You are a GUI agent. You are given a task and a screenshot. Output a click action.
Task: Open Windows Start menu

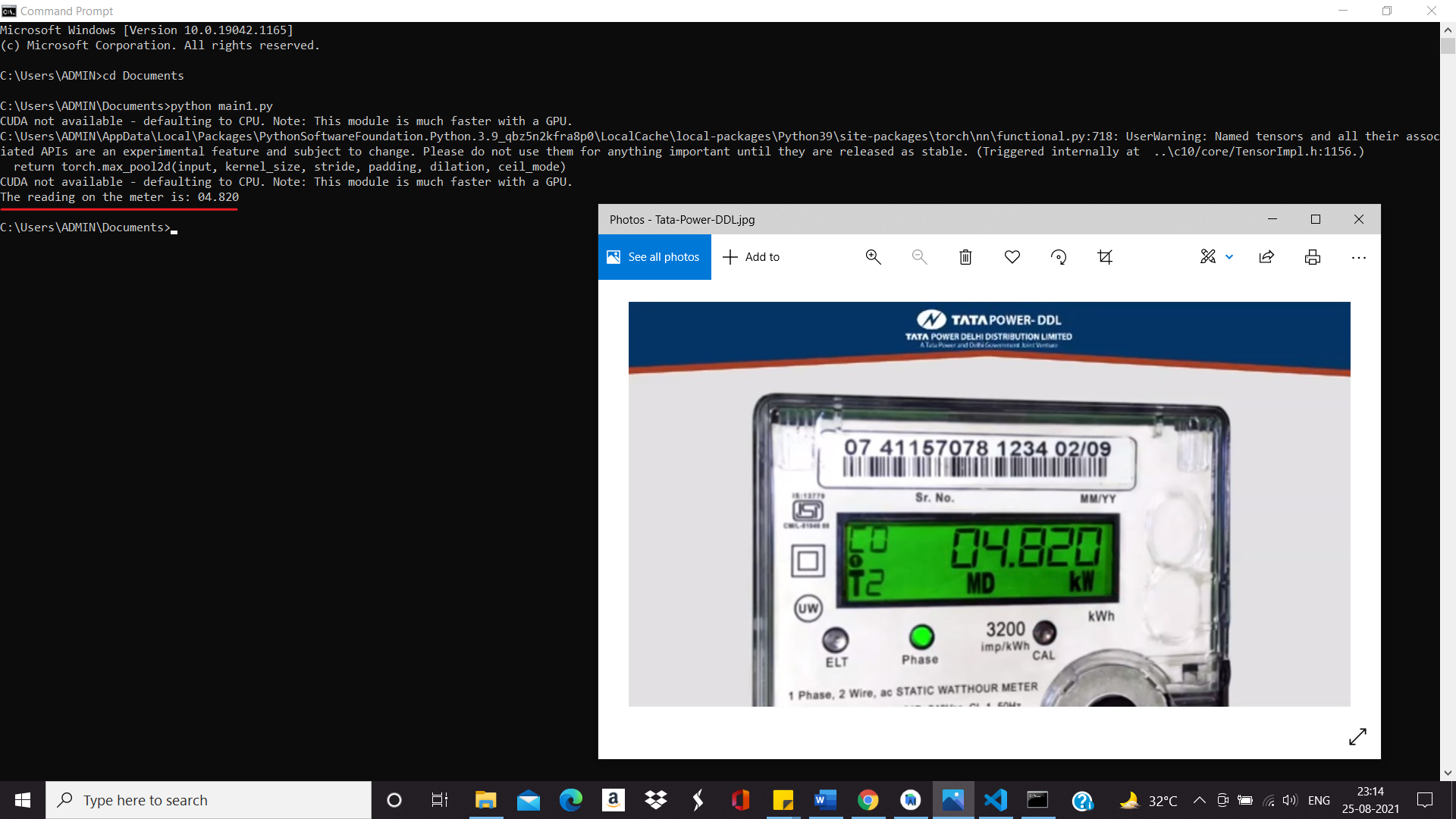tap(23, 800)
